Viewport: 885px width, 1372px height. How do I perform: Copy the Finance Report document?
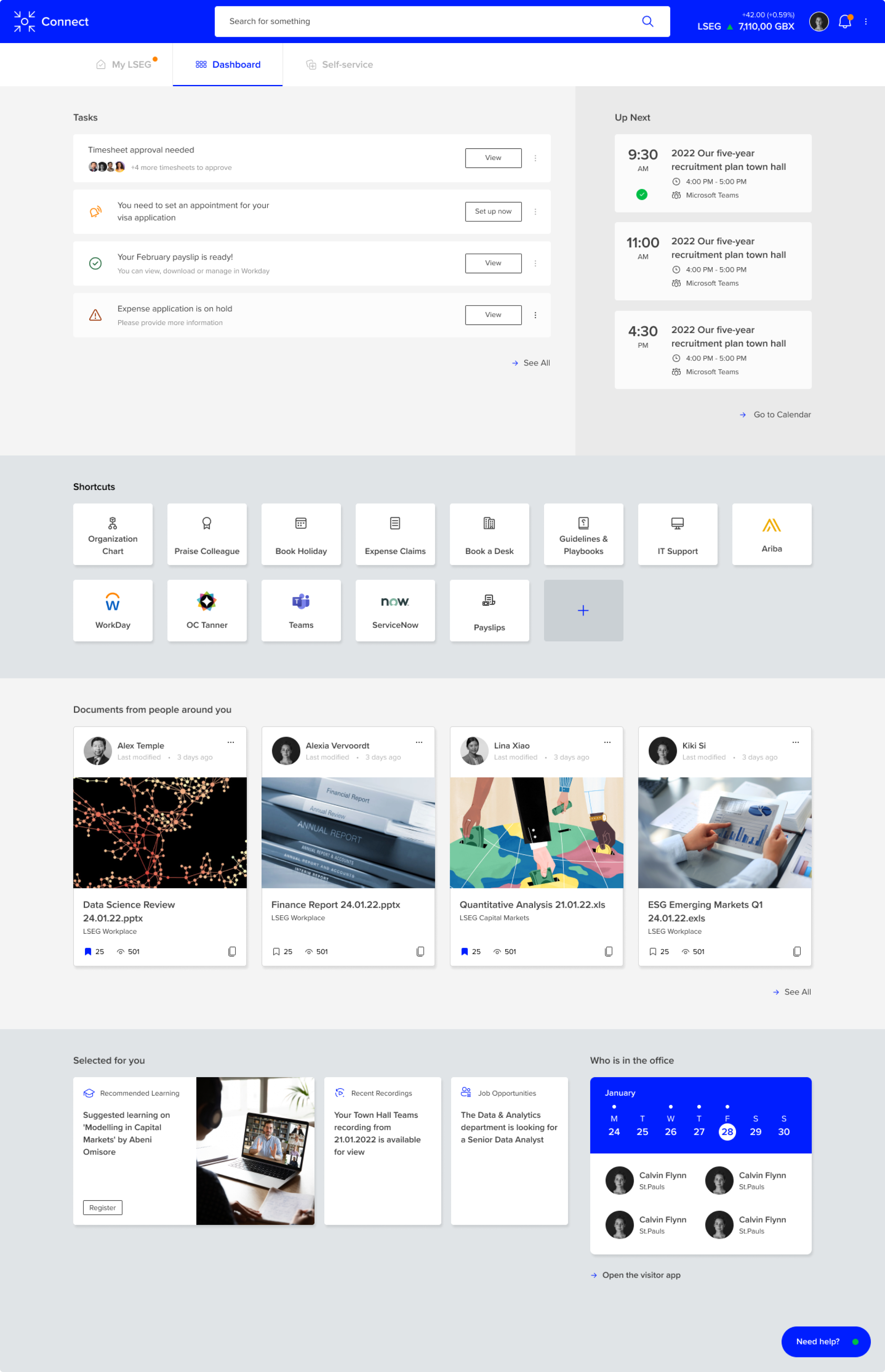420,951
